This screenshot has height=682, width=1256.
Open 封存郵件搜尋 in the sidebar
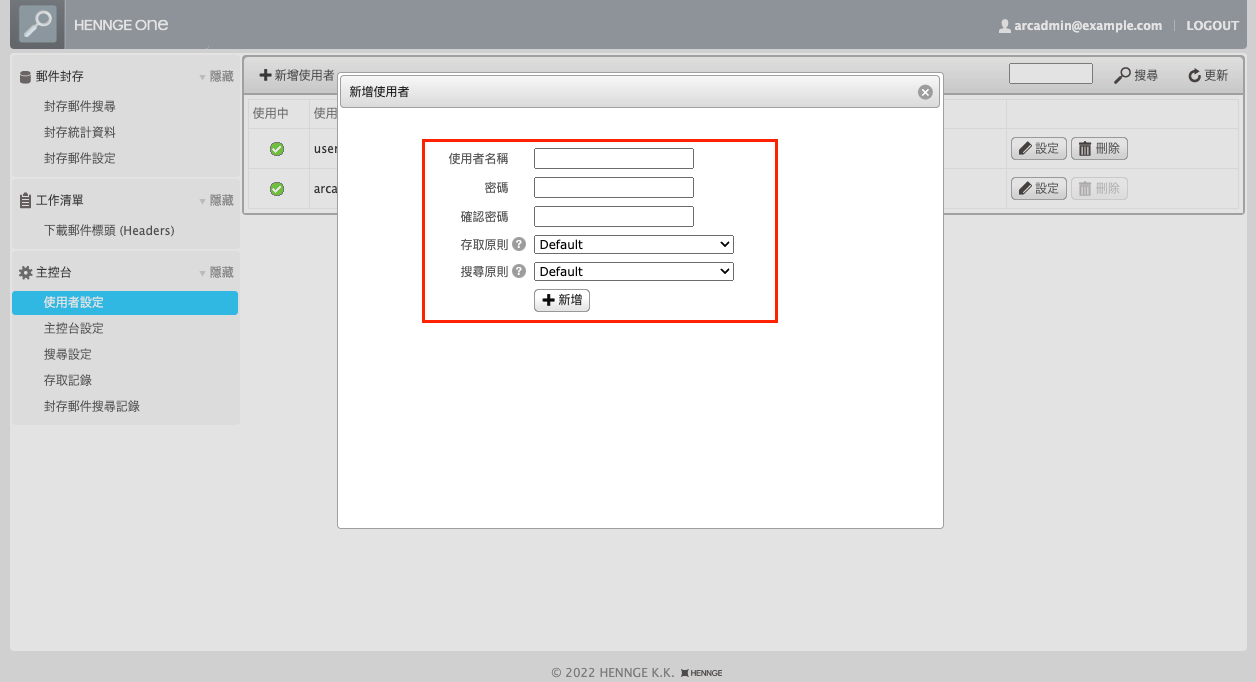coord(80,106)
